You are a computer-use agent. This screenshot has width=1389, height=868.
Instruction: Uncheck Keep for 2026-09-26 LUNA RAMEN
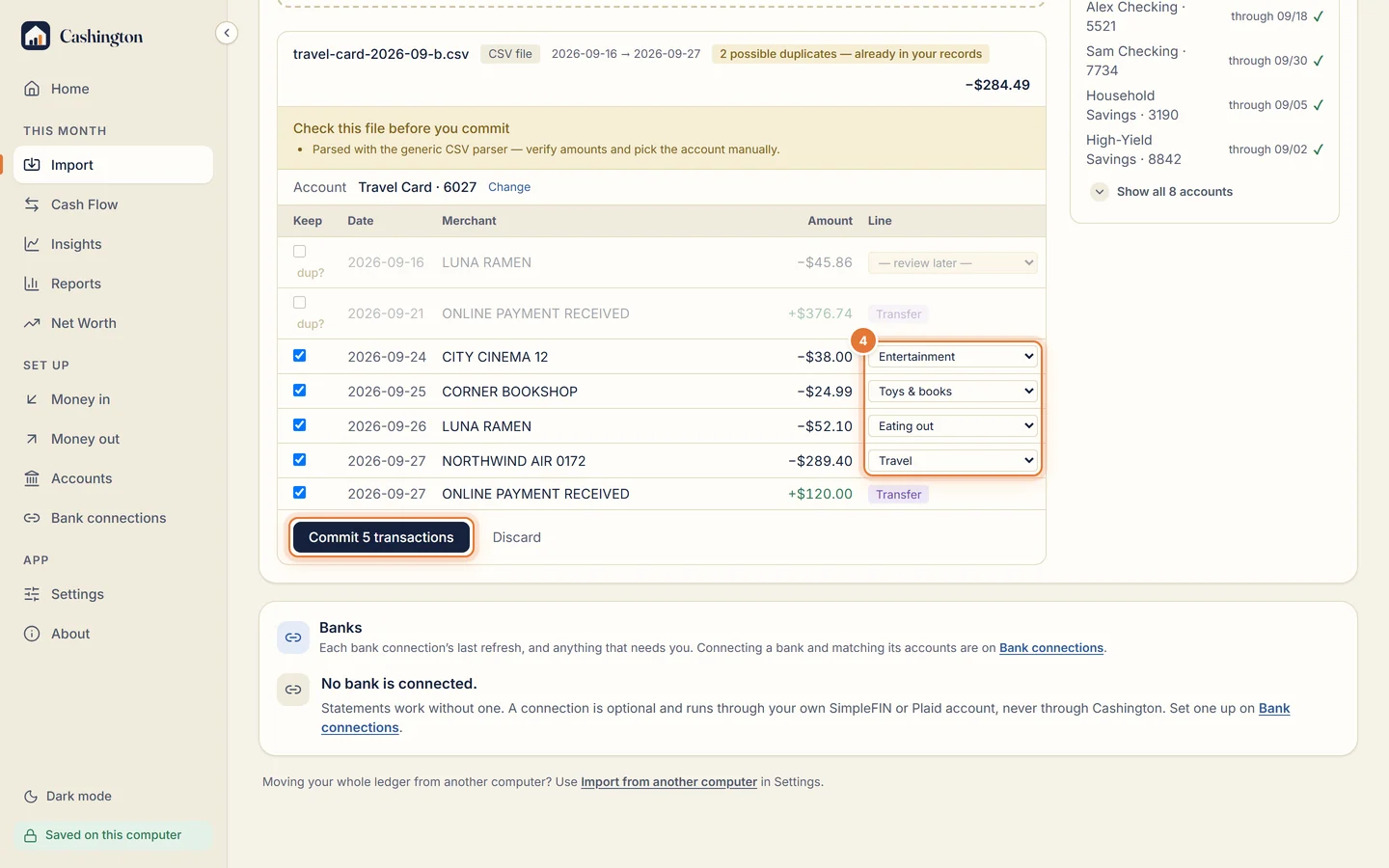coord(299,425)
